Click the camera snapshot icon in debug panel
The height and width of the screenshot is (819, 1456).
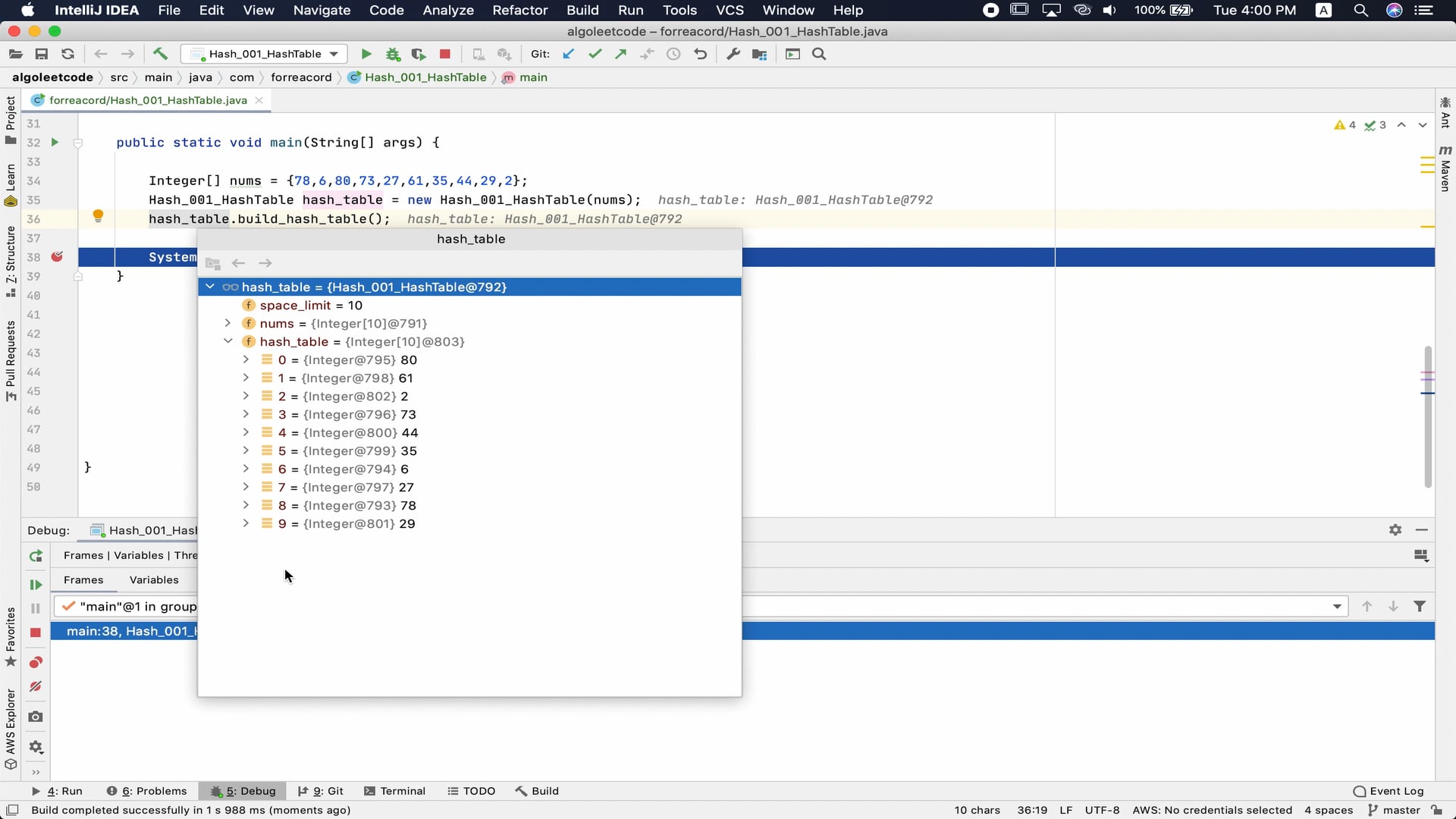click(x=35, y=716)
